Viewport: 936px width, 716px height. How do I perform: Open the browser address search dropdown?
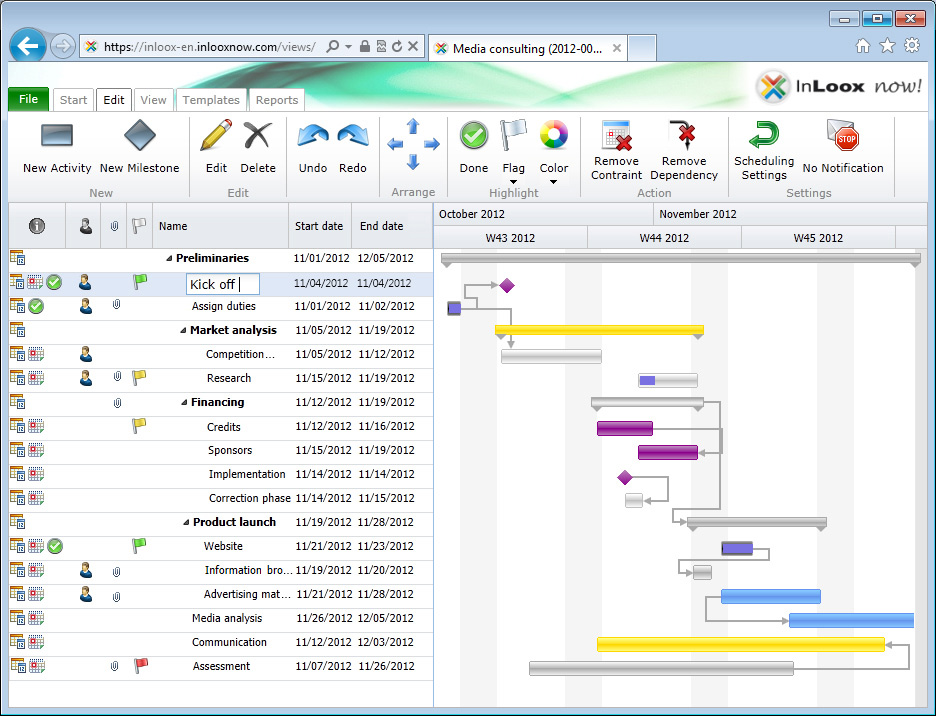pyautogui.click(x=348, y=47)
